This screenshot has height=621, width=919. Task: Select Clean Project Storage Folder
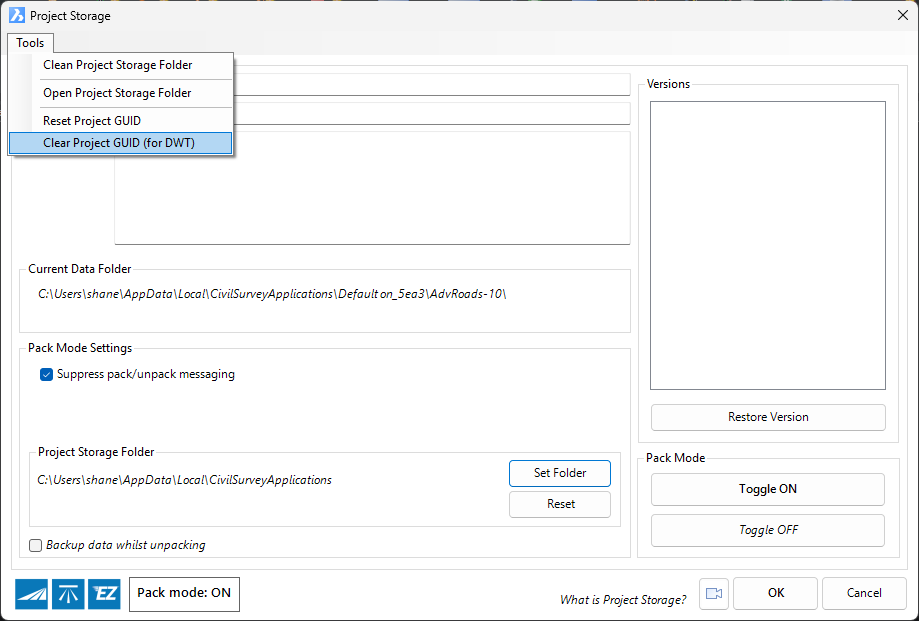118,65
